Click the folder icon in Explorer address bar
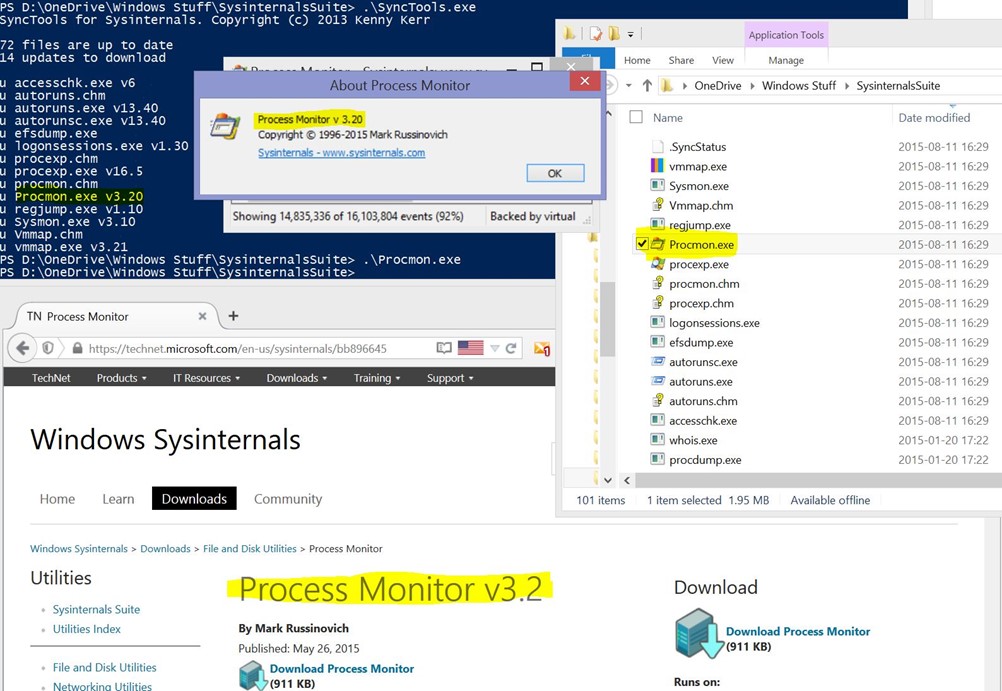Viewport: 1002px width, 691px height. (x=668, y=86)
